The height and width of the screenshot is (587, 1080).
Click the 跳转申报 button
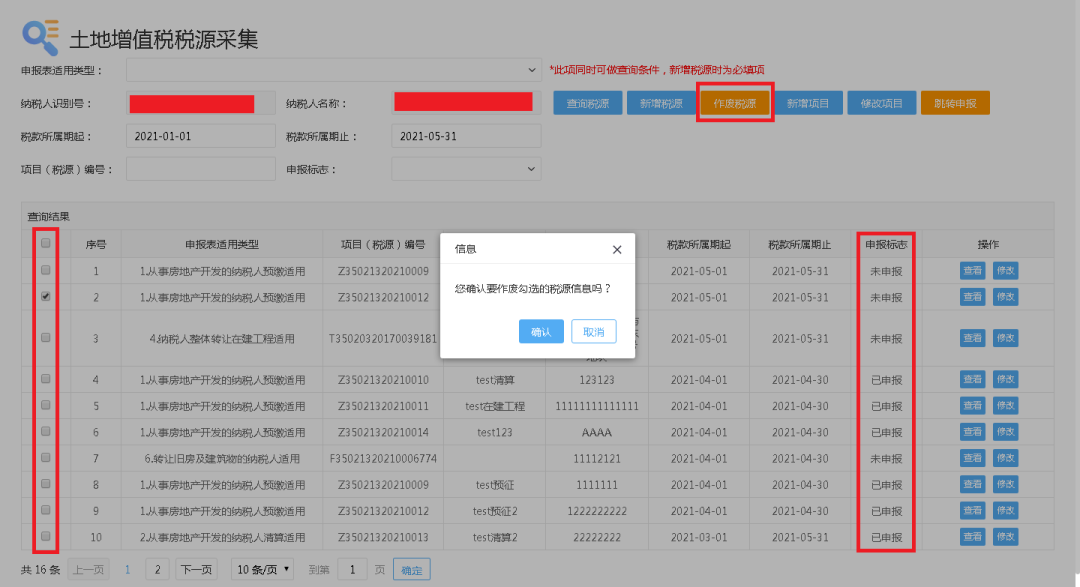tap(955, 102)
